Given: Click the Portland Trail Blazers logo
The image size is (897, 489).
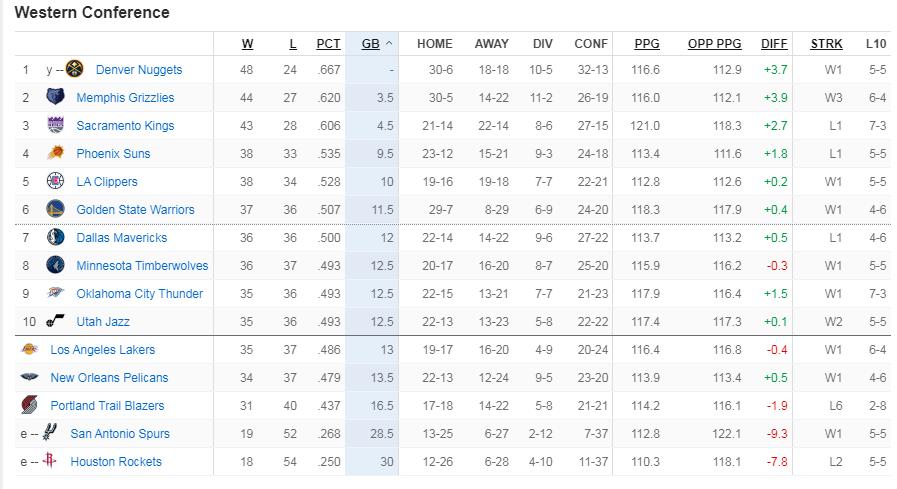Looking at the screenshot, I should point(29,406).
